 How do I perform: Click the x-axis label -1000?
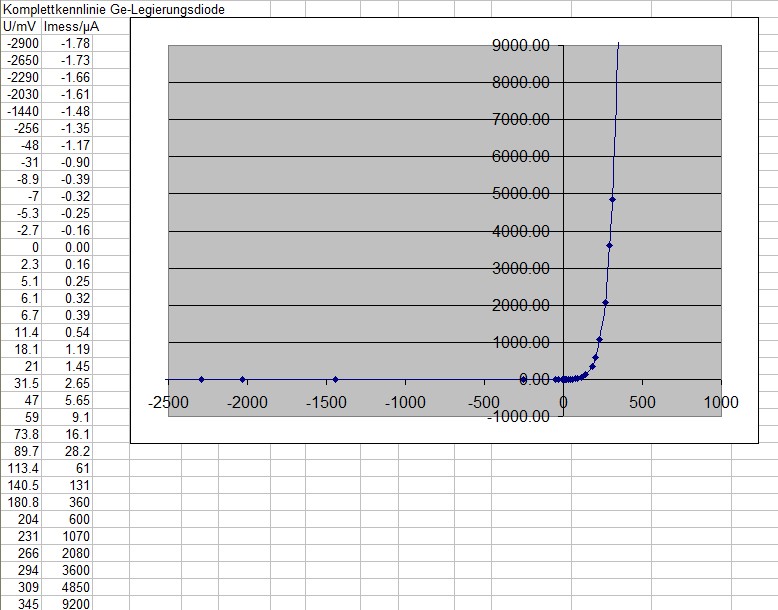tap(405, 402)
